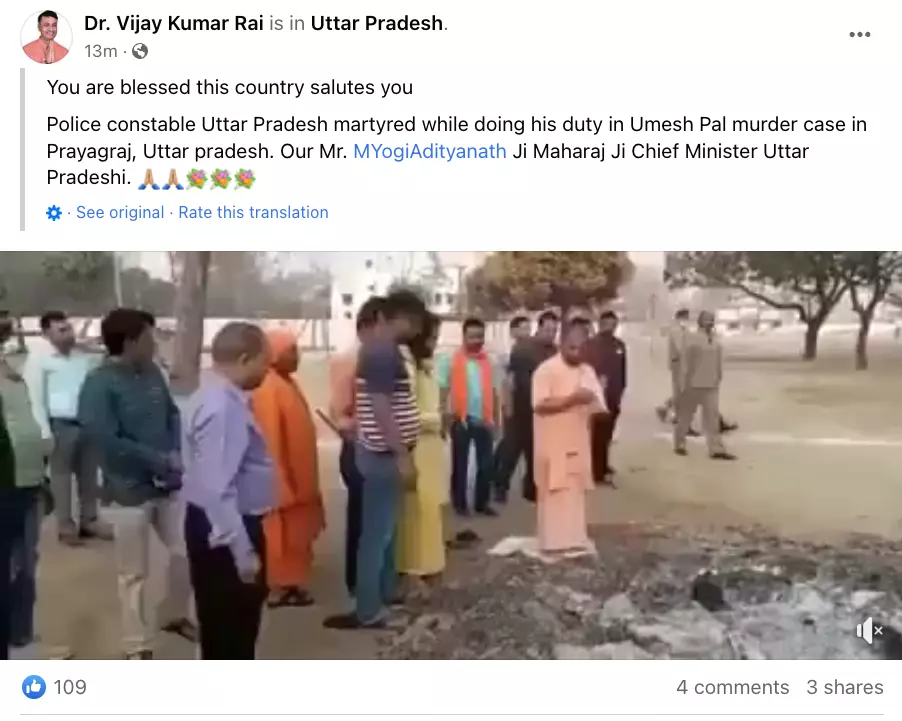Play the video of the gathered crowd

[x=451, y=455]
